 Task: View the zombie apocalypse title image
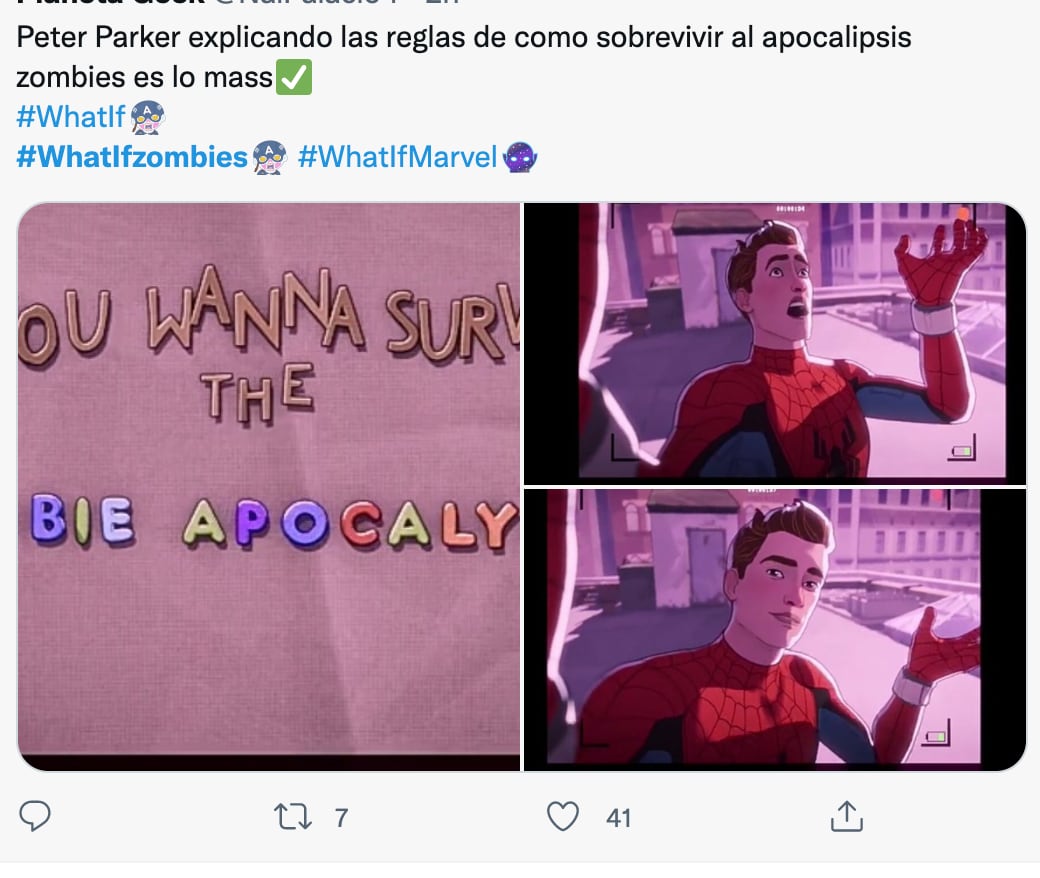point(269,487)
